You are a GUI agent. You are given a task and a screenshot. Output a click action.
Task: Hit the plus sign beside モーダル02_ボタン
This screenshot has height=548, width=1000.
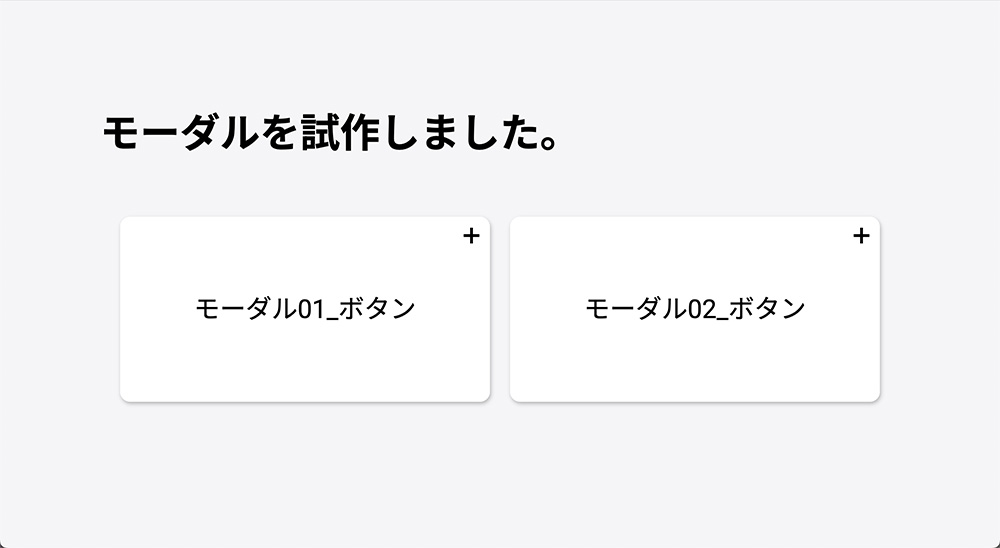tap(861, 236)
